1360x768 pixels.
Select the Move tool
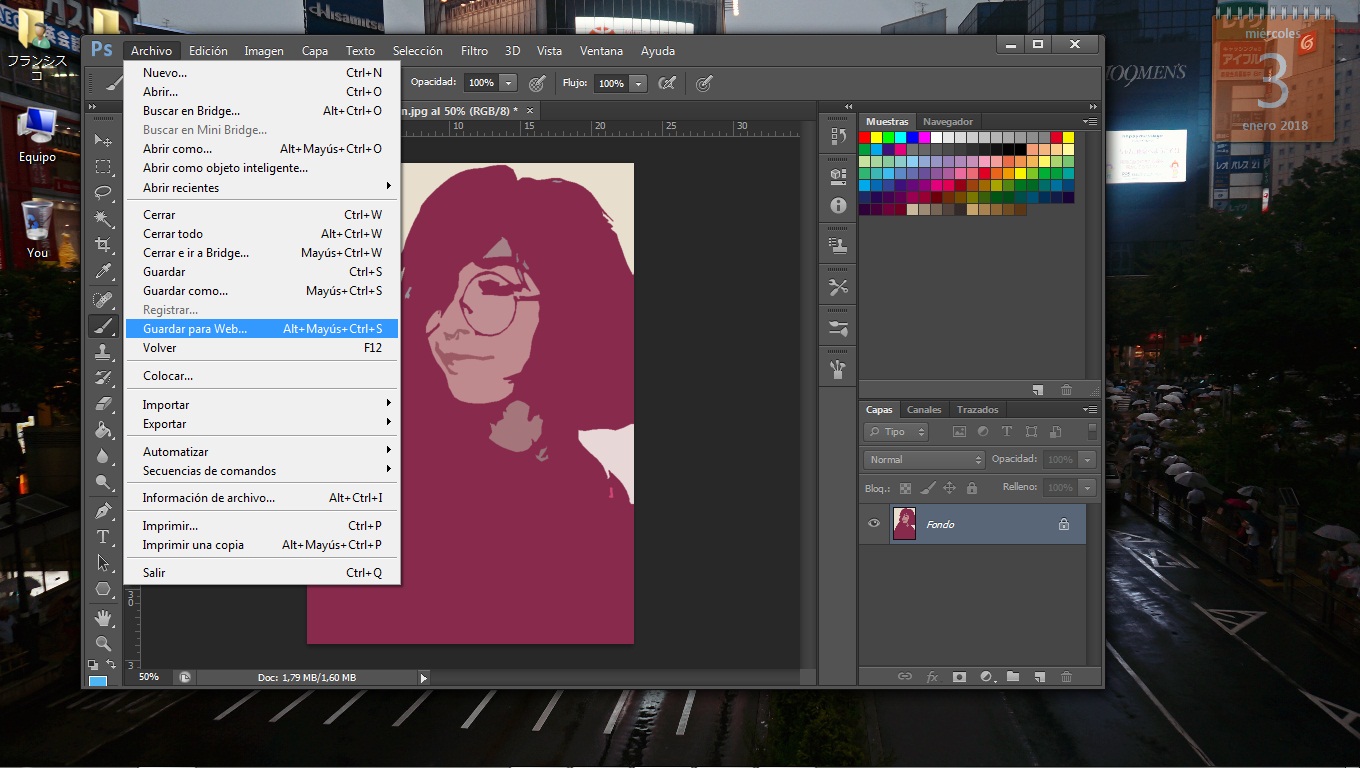tap(103, 140)
